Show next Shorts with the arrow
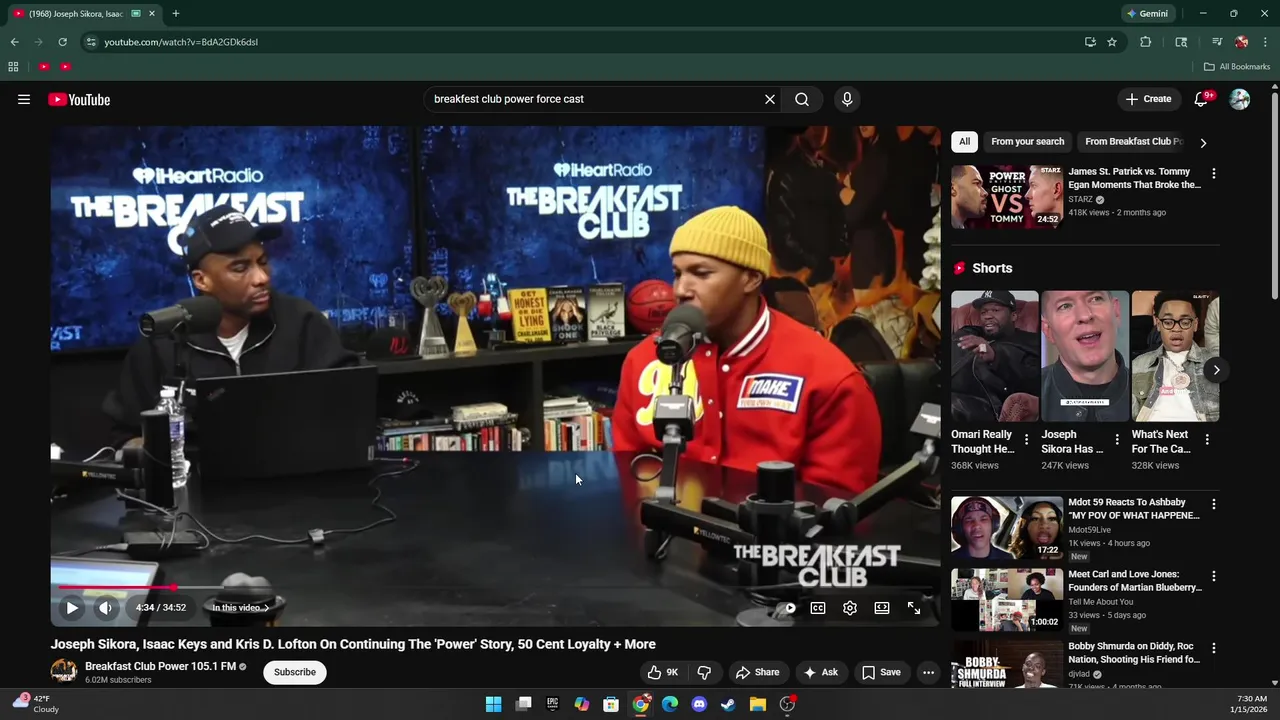This screenshot has width=1280, height=720. (x=1216, y=370)
